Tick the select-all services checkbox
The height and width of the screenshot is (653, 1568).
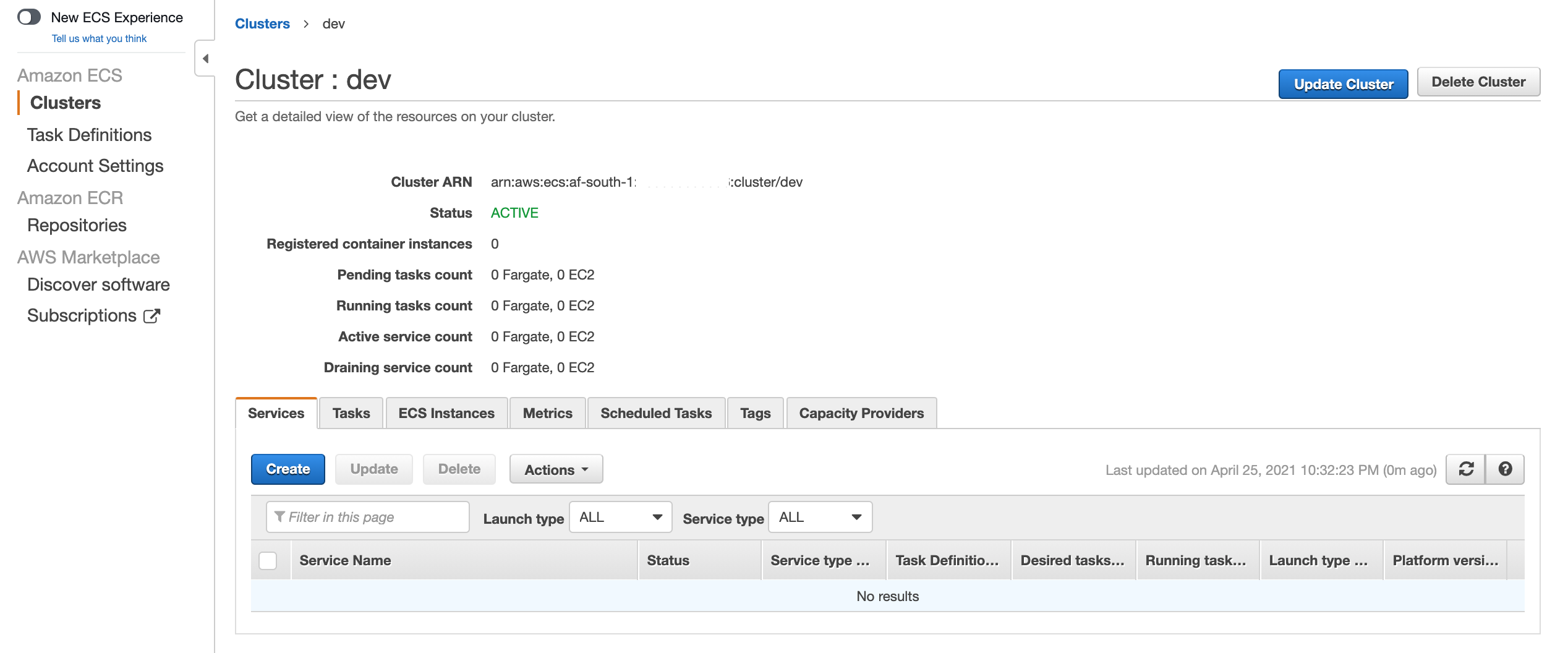point(268,561)
